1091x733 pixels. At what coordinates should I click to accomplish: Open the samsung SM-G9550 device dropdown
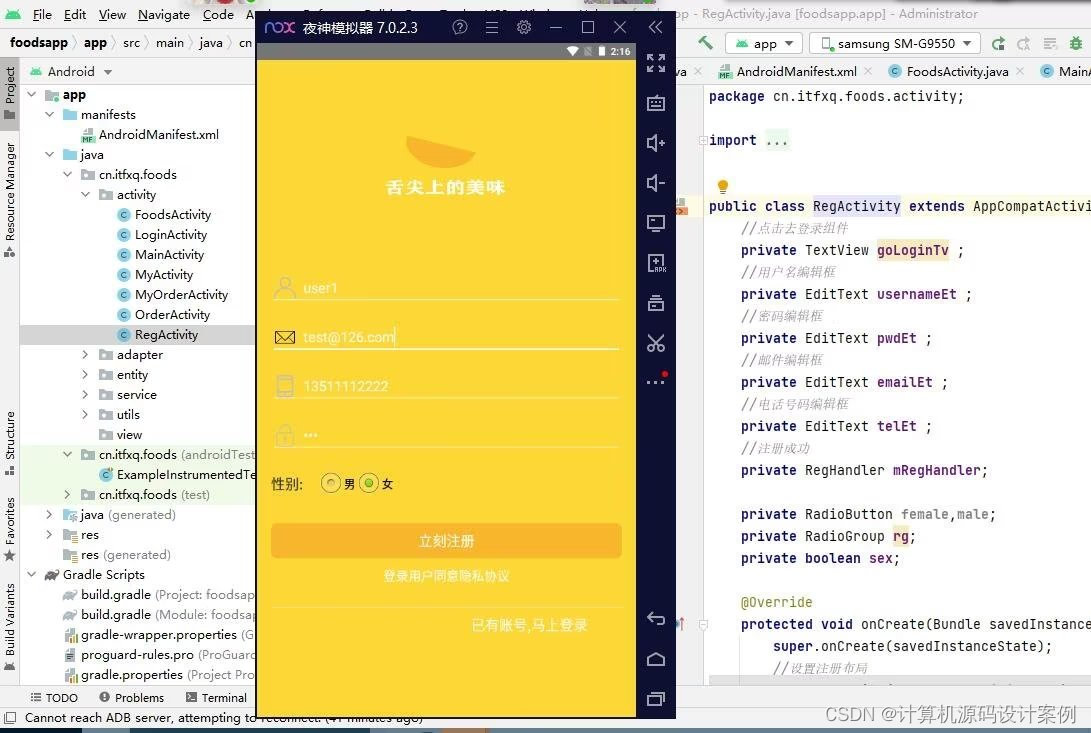tap(895, 44)
